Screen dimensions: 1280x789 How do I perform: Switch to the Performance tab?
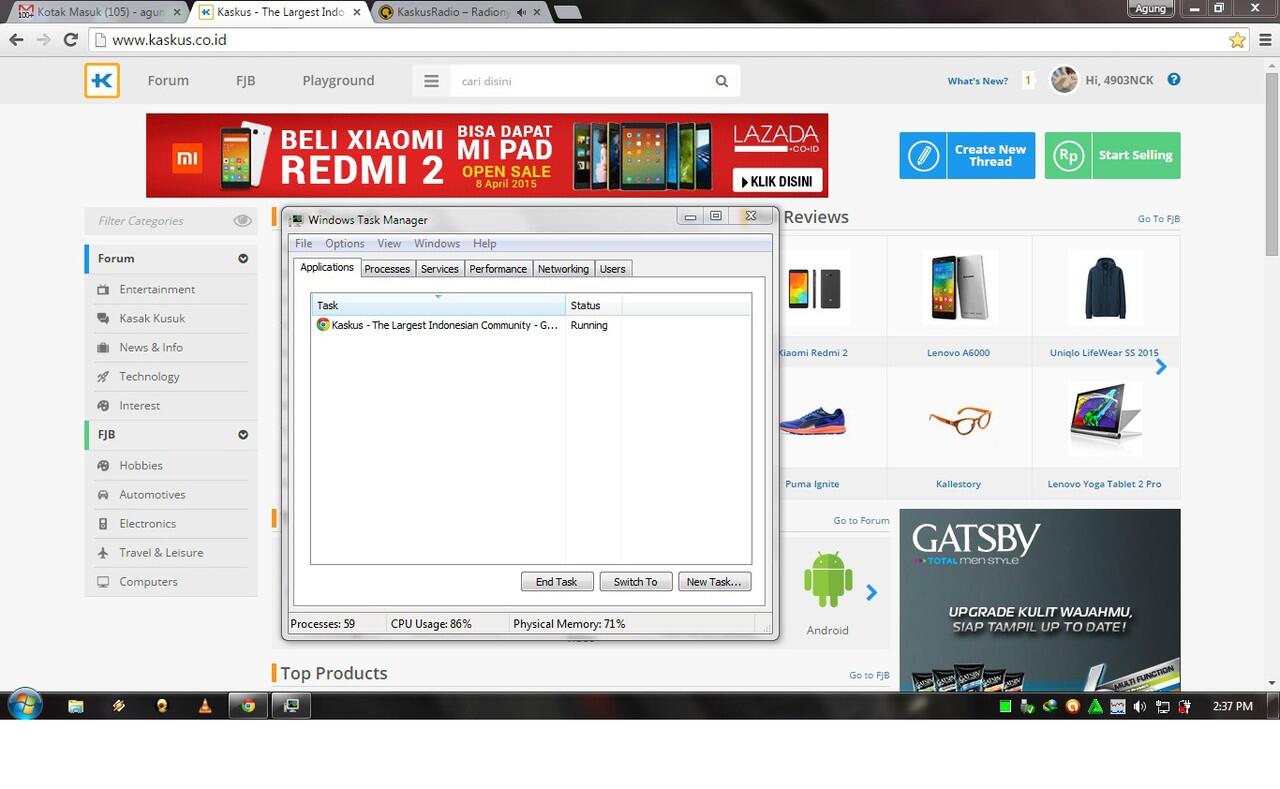point(498,269)
